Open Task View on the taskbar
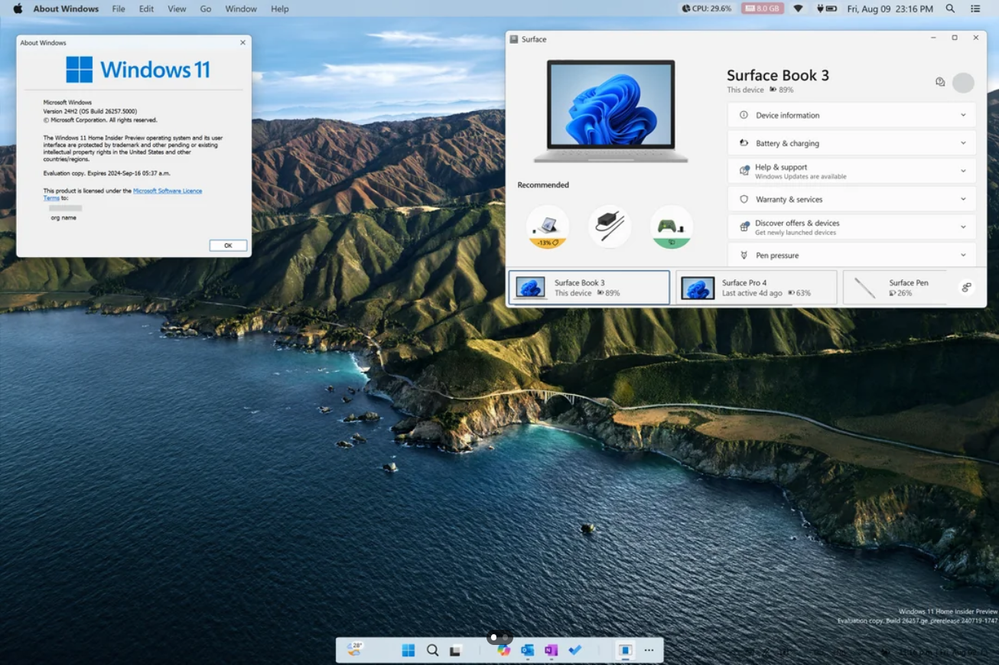Viewport: 999px width, 665px height. click(456, 650)
